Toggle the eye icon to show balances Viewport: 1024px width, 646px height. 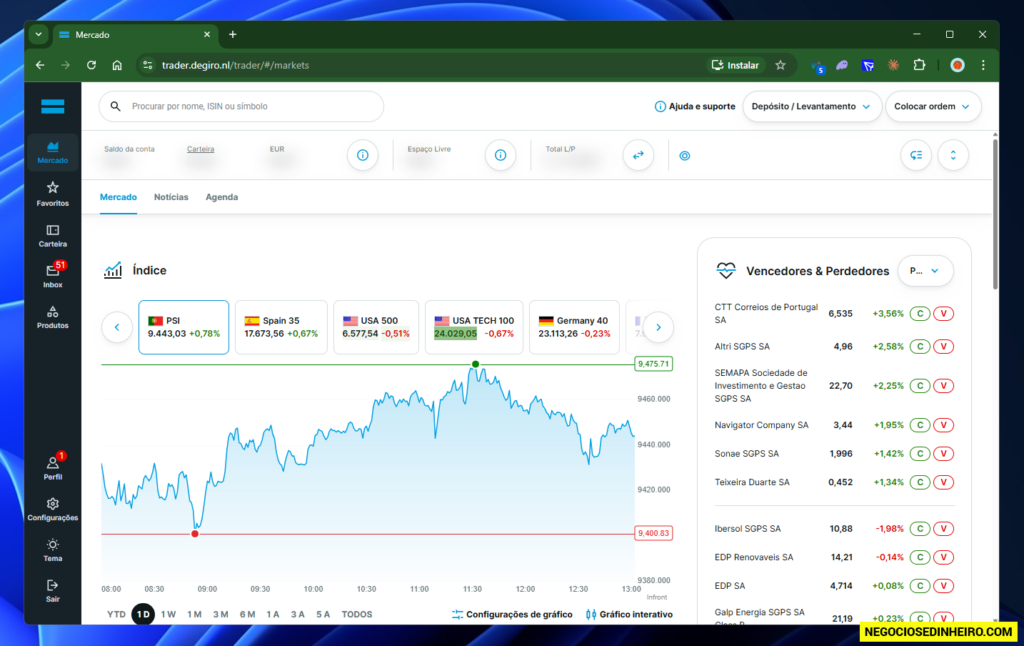tap(684, 155)
